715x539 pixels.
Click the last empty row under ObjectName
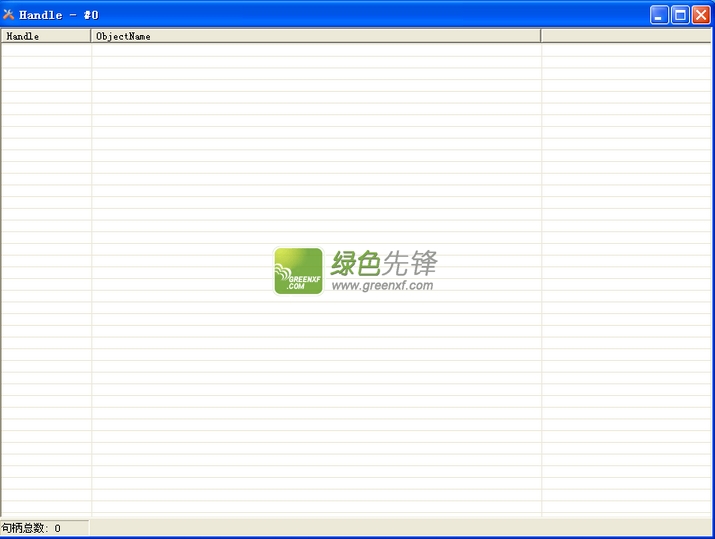tap(315, 508)
